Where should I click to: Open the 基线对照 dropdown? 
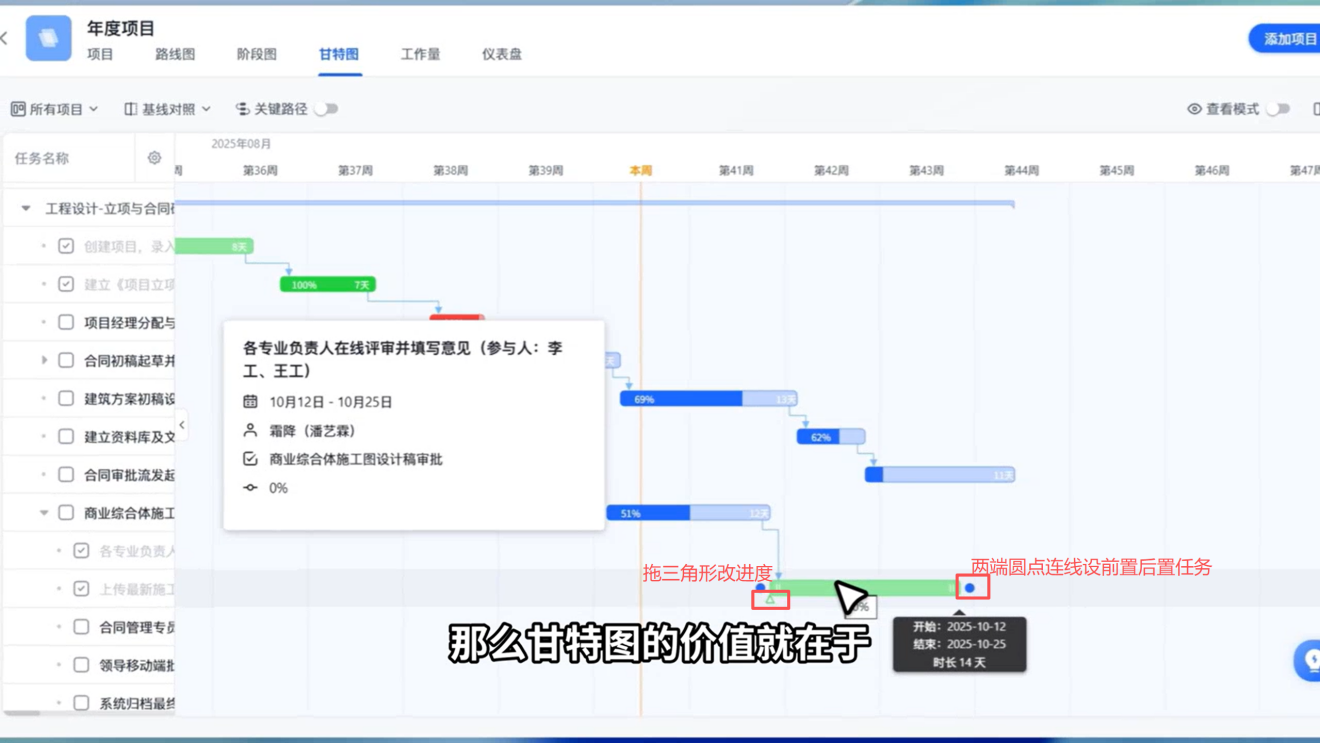[167, 109]
